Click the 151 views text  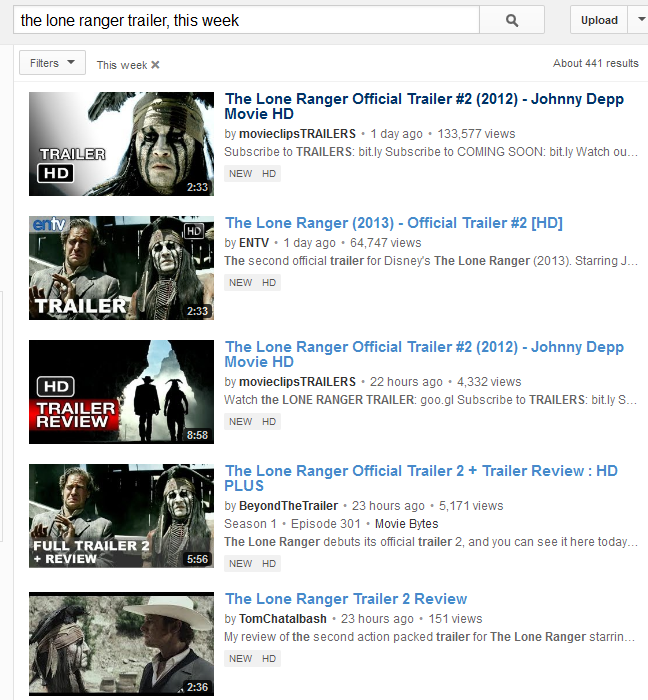(x=455, y=619)
